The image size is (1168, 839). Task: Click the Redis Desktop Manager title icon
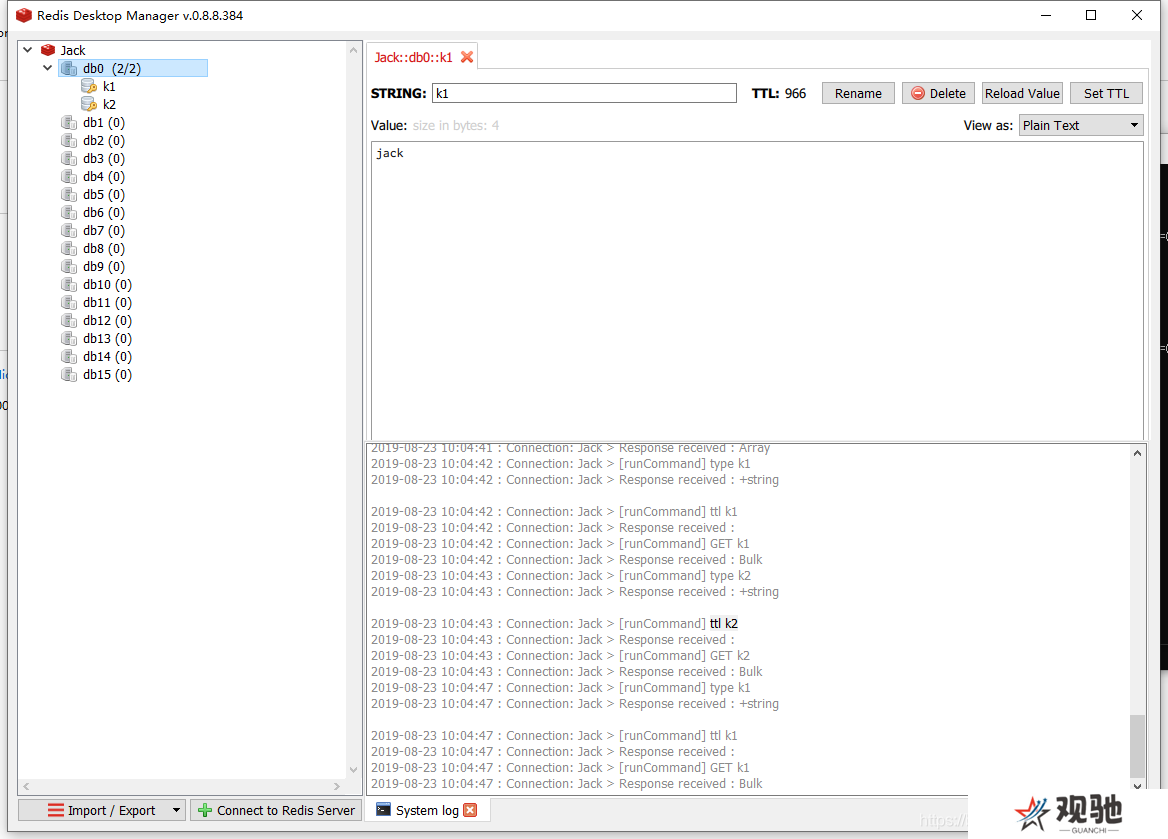tap(24, 15)
